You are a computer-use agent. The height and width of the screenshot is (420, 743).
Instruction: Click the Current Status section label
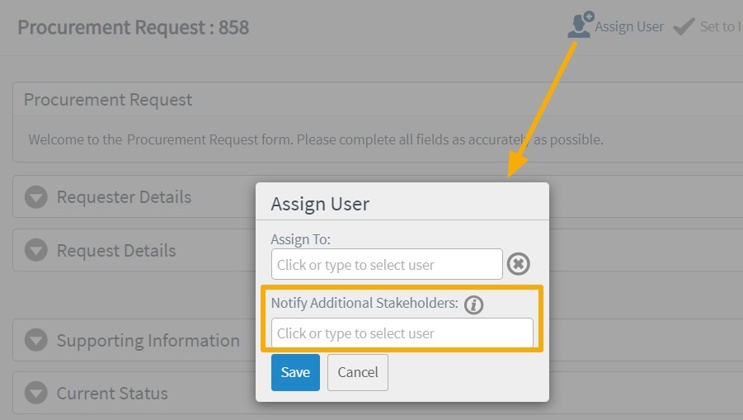(x=112, y=393)
